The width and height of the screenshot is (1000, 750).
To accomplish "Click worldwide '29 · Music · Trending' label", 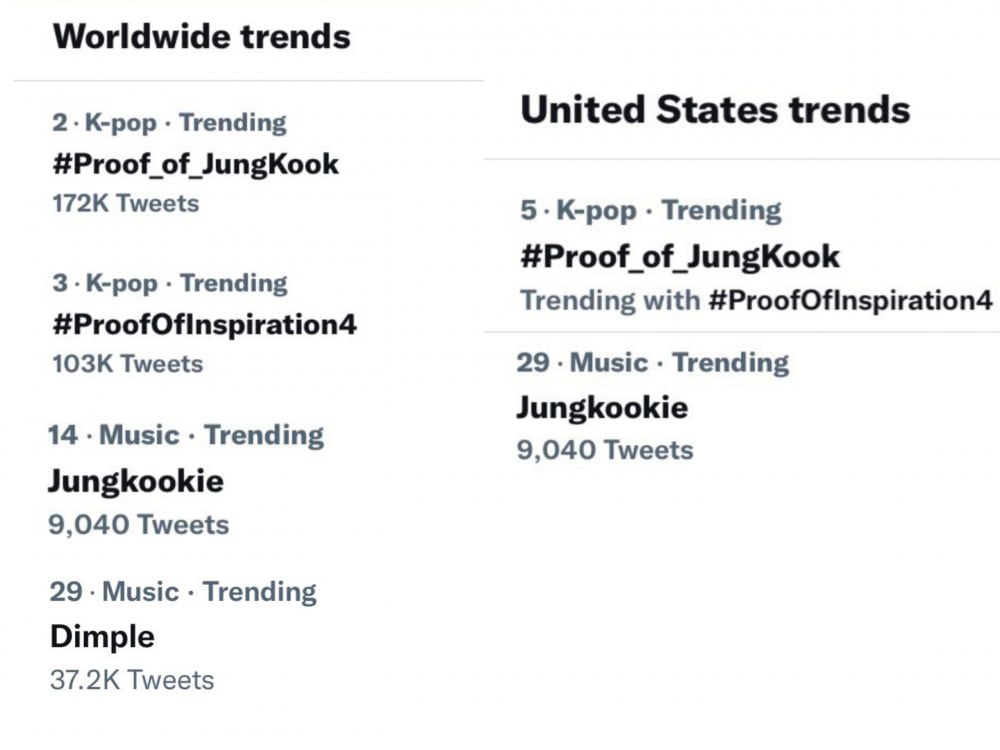I will (x=183, y=592).
